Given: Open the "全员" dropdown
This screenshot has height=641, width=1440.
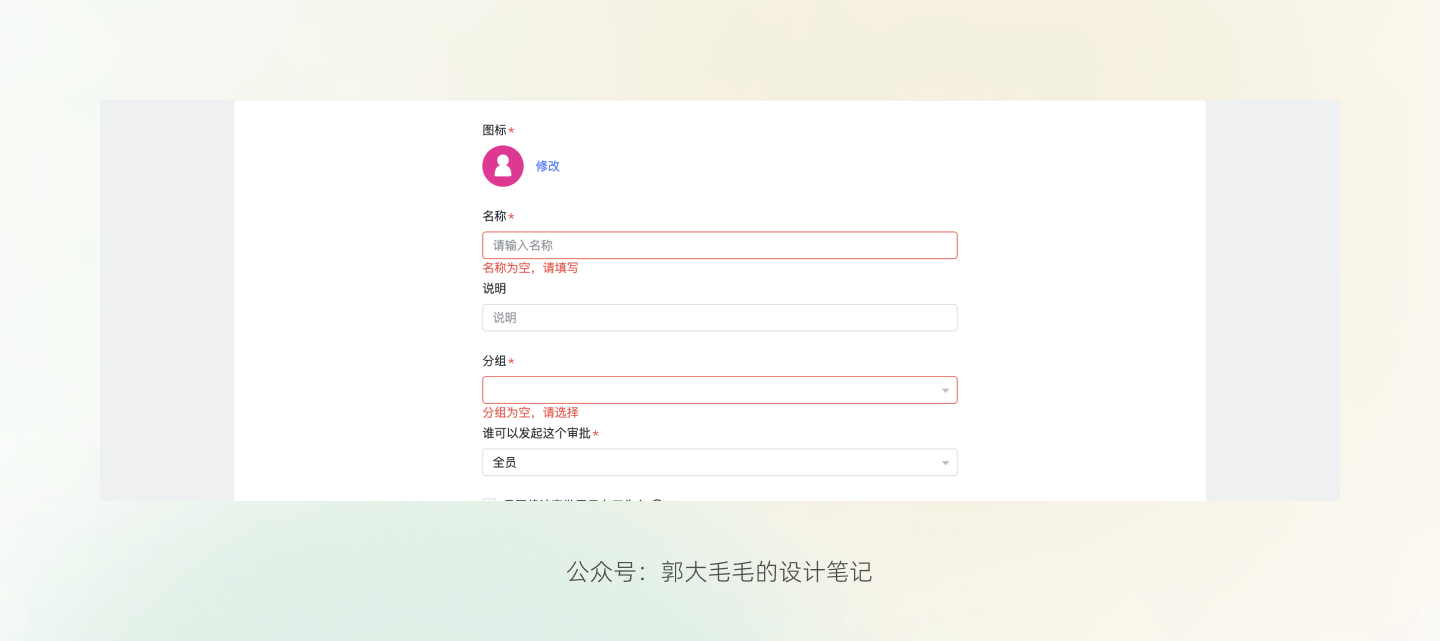Looking at the screenshot, I should pos(710,462).
